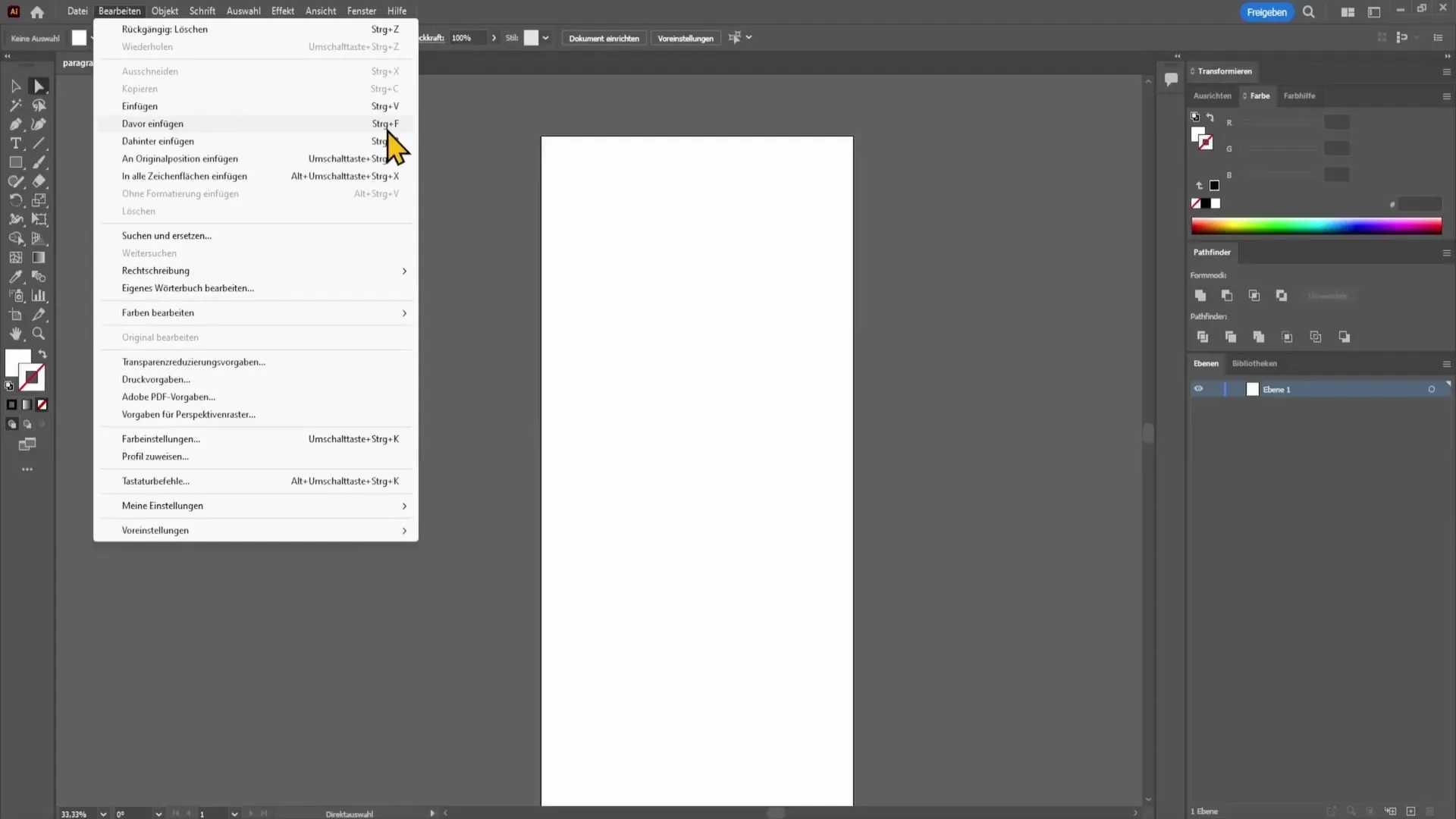The image size is (1456, 819).
Task: Switch to the Farbhilfe tab
Action: point(1299,96)
